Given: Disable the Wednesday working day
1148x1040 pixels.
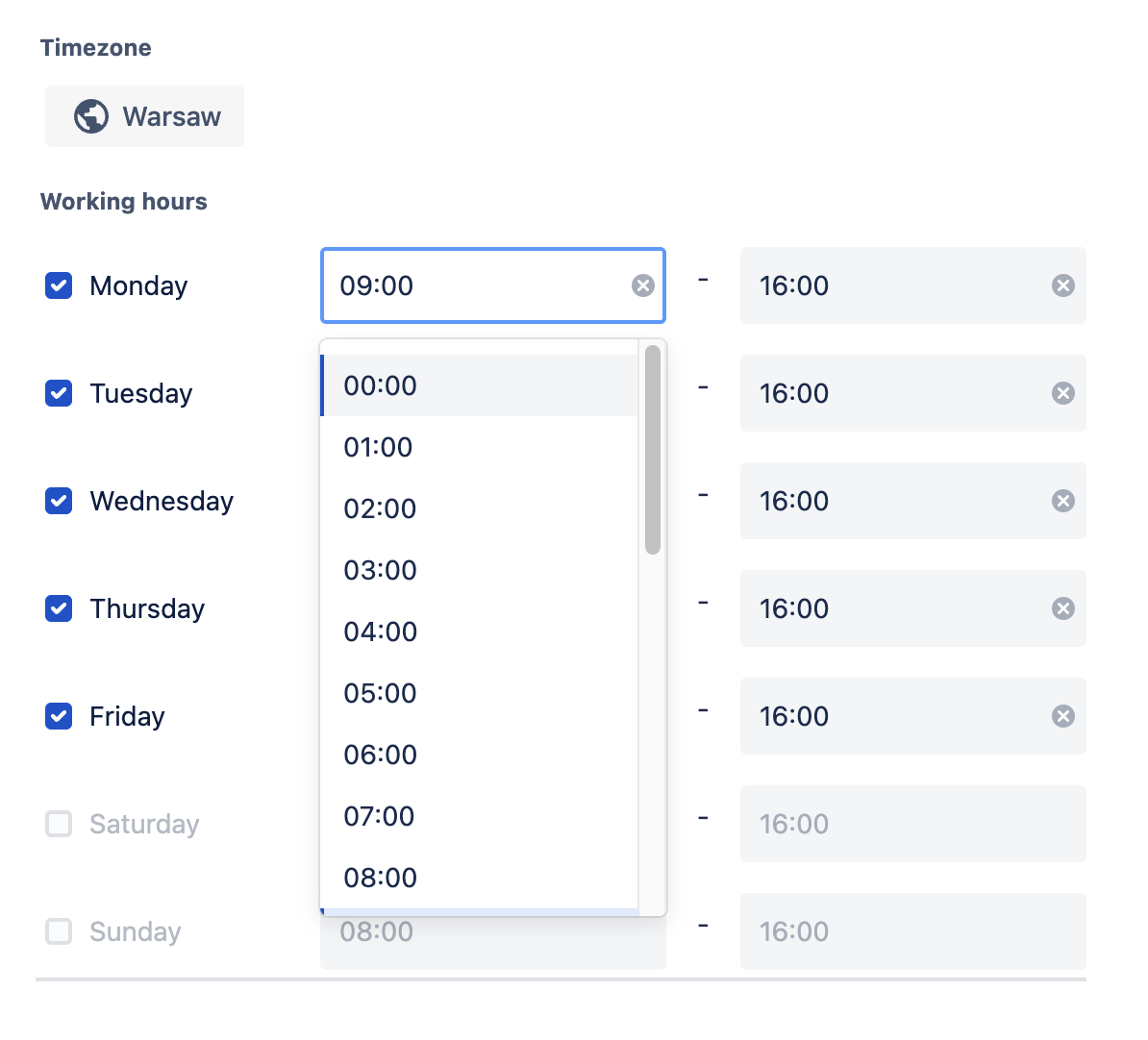Looking at the screenshot, I should click(x=59, y=501).
